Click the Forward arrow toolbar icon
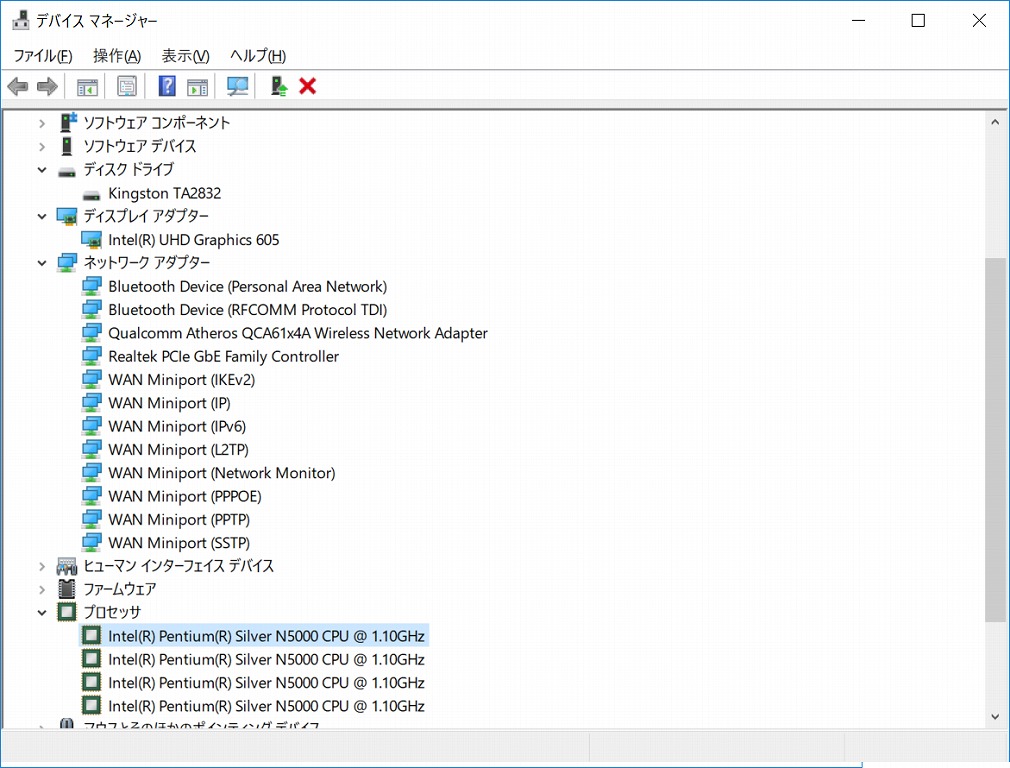1010x768 pixels. 47,86
